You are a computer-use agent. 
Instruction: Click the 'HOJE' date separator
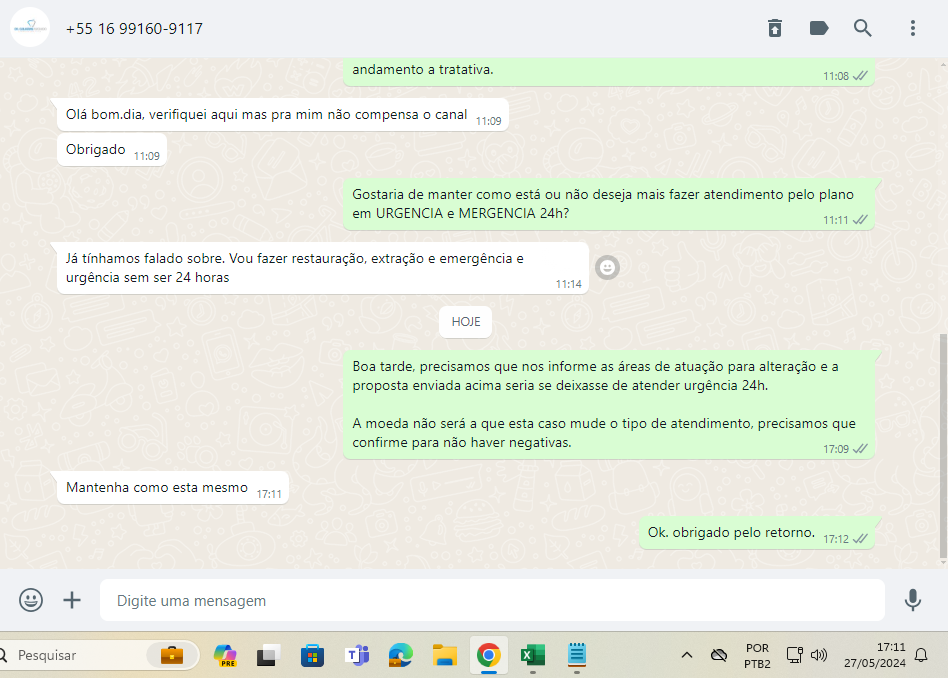pyautogui.click(x=465, y=322)
